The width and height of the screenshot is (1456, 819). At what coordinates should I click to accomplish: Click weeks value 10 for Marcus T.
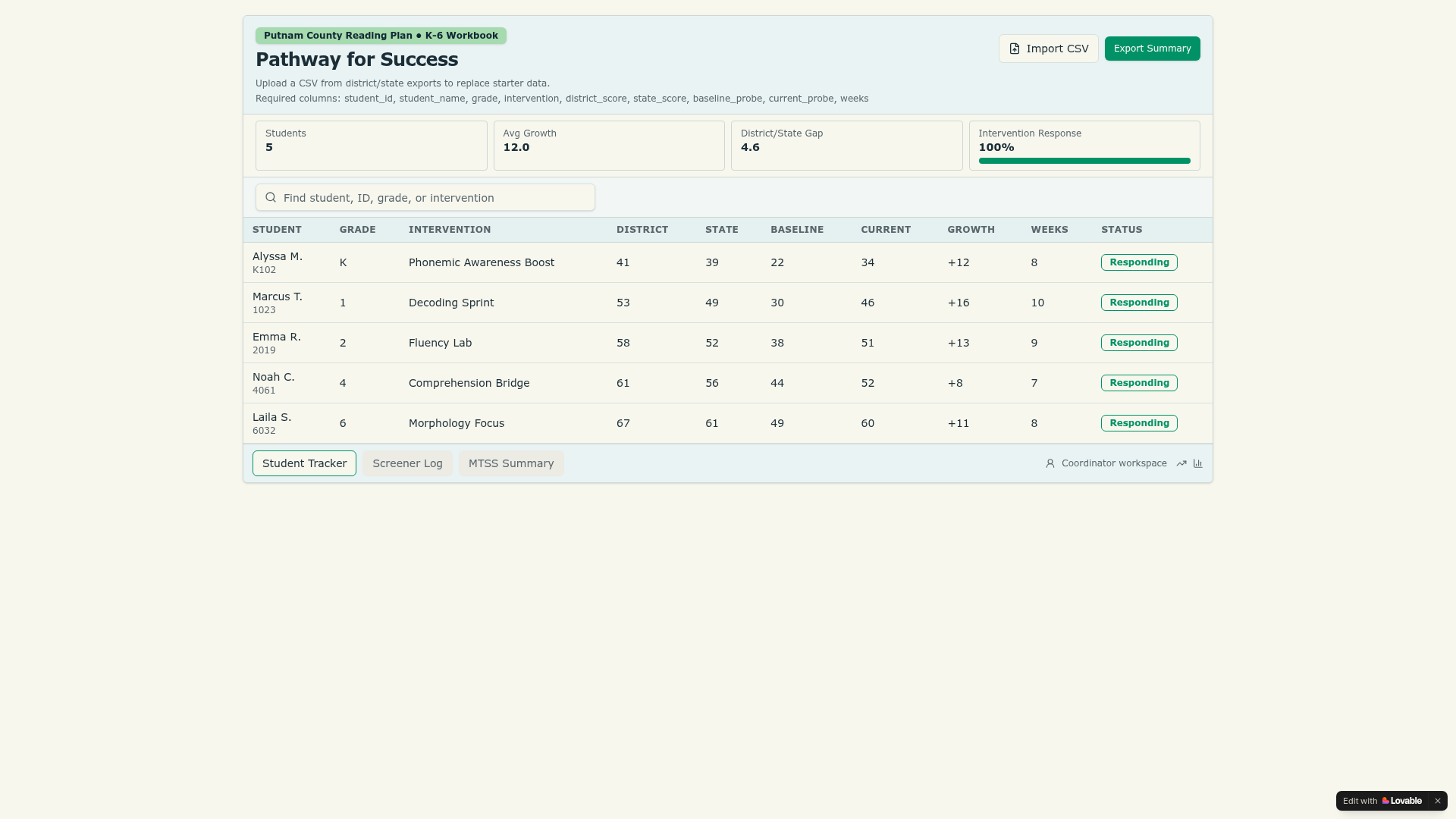pyautogui.click(x=1037, y=303)
